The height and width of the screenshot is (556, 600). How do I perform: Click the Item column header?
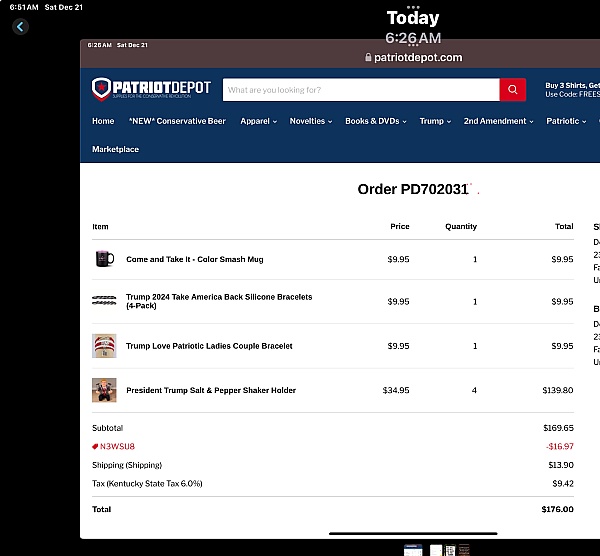100,227
